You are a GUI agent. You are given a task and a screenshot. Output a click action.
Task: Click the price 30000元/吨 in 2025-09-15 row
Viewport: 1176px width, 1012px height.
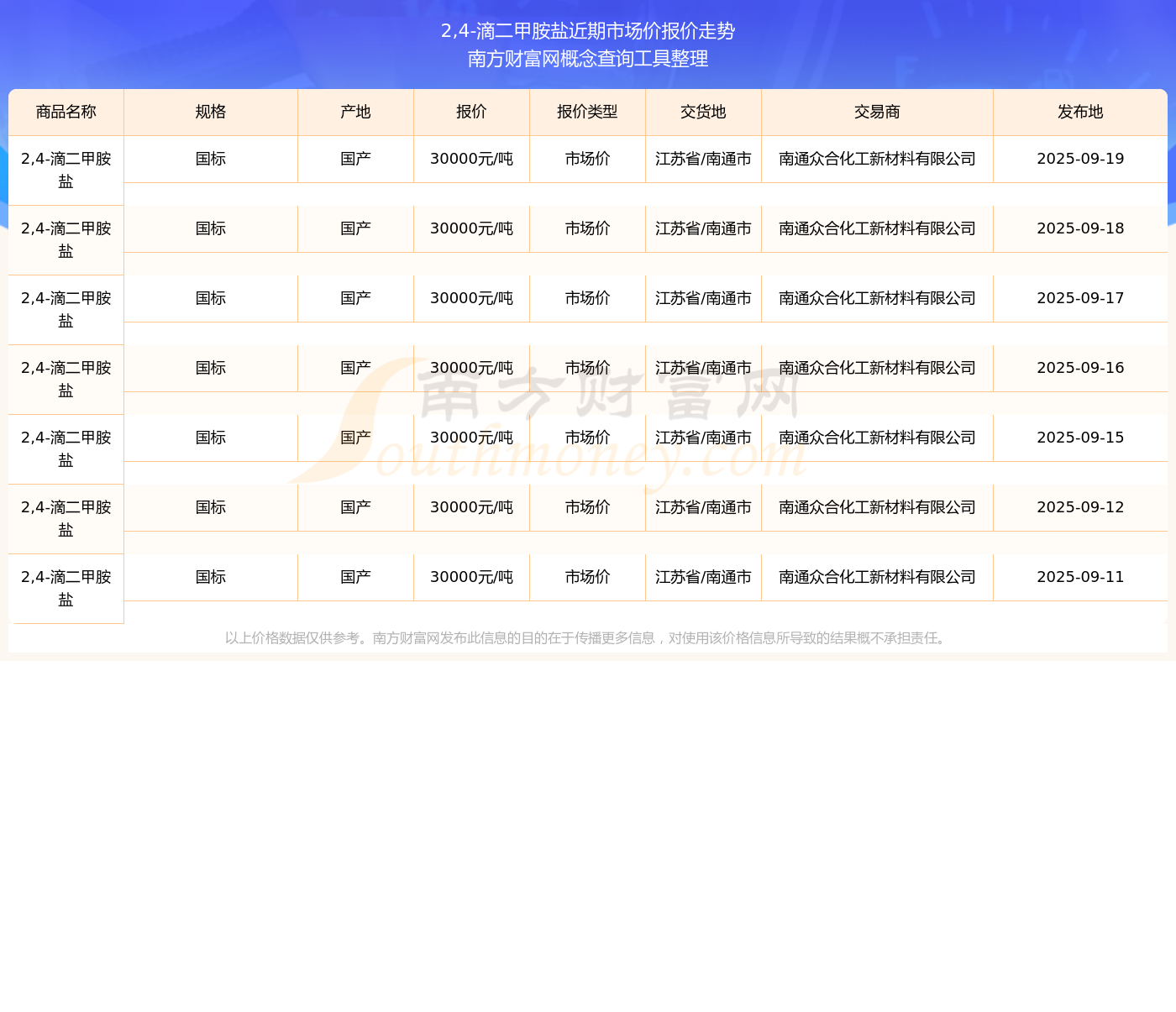pyautogui.click(x=471, y=438)
